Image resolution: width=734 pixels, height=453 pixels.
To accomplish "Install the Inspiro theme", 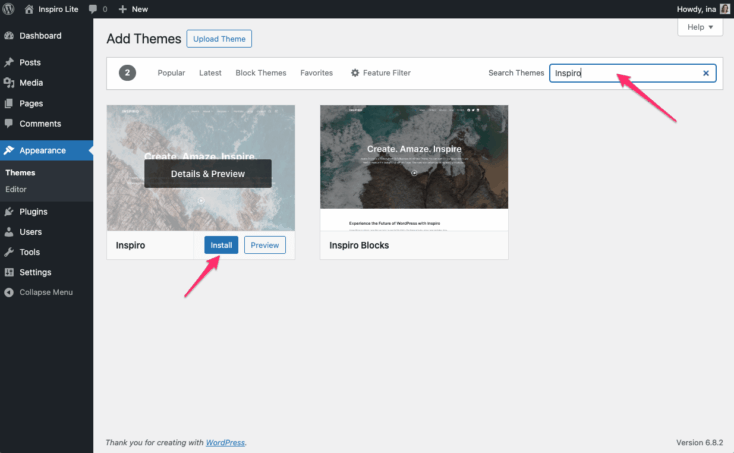I will tap(221, 245).
